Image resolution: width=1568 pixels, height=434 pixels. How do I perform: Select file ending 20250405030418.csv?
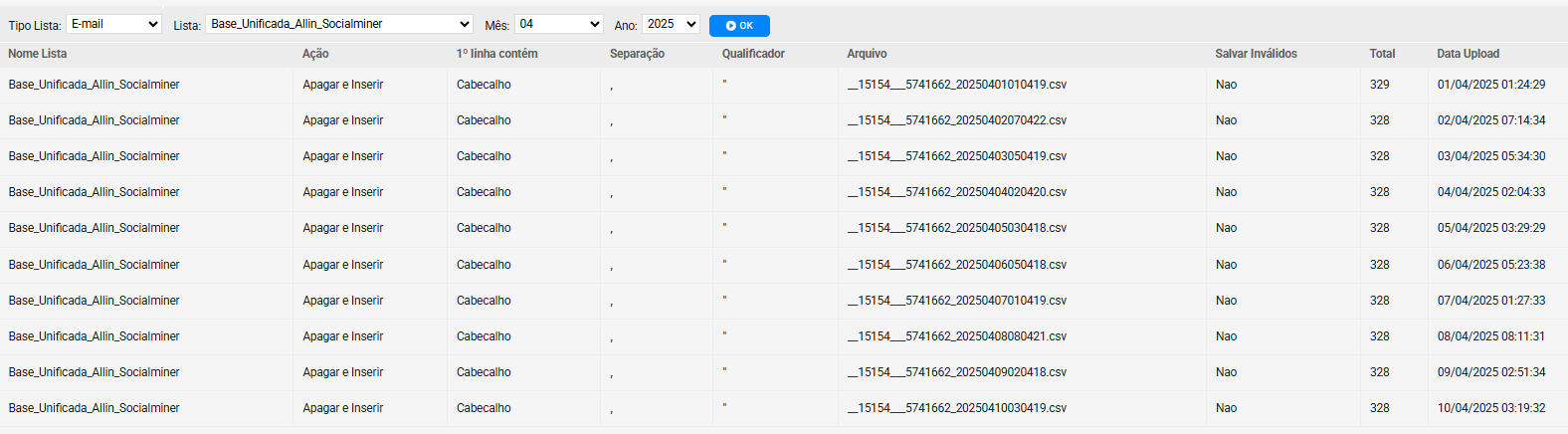pos(957,228)
